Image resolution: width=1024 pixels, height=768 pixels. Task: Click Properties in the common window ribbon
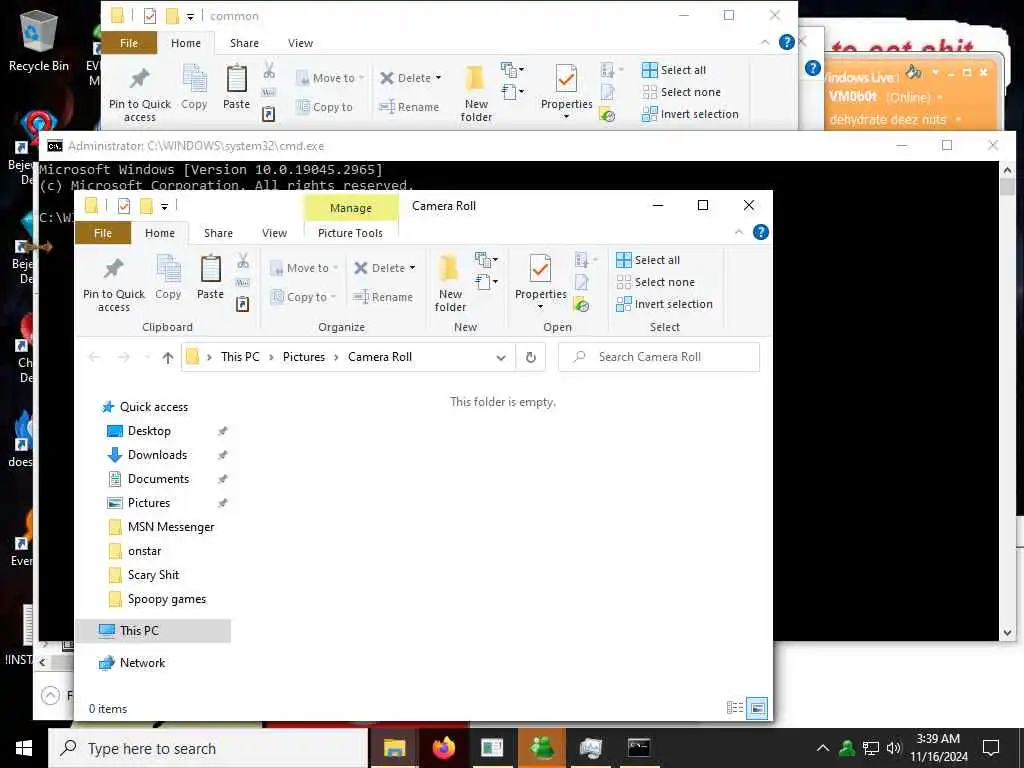566,90
